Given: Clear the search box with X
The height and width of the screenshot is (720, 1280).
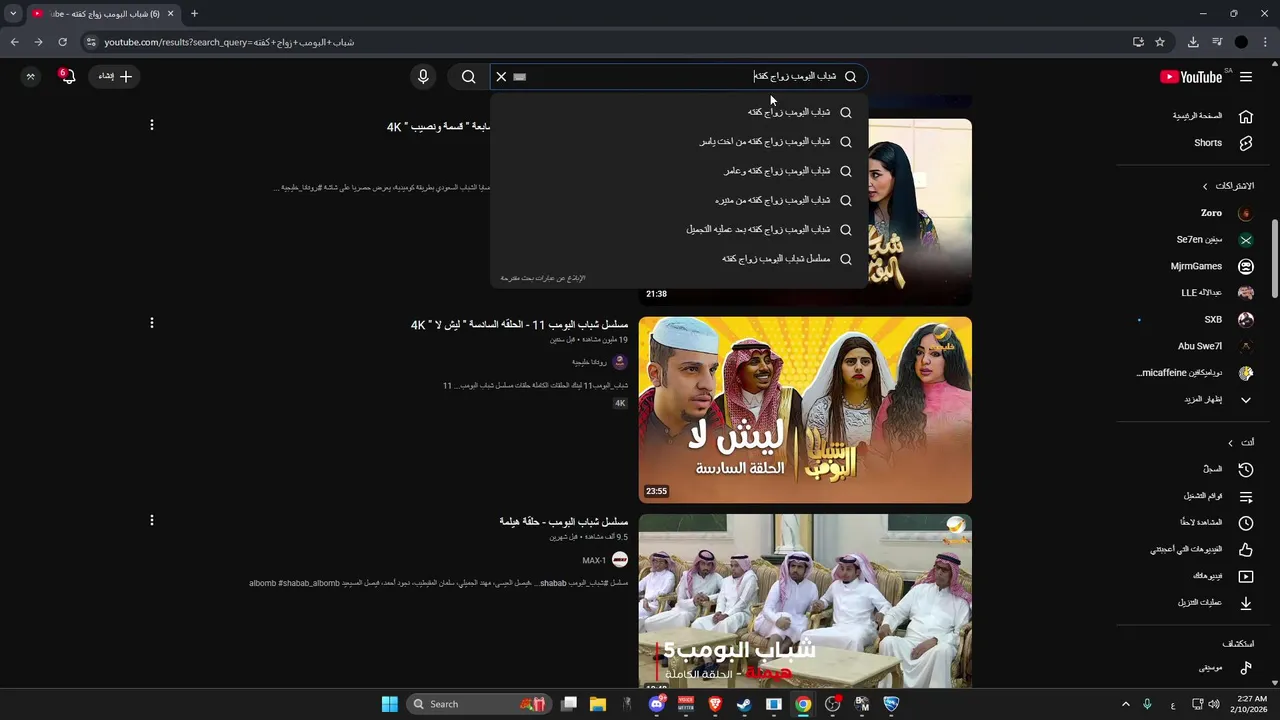Looking at the screenshot, I should [x=501, y=77].
